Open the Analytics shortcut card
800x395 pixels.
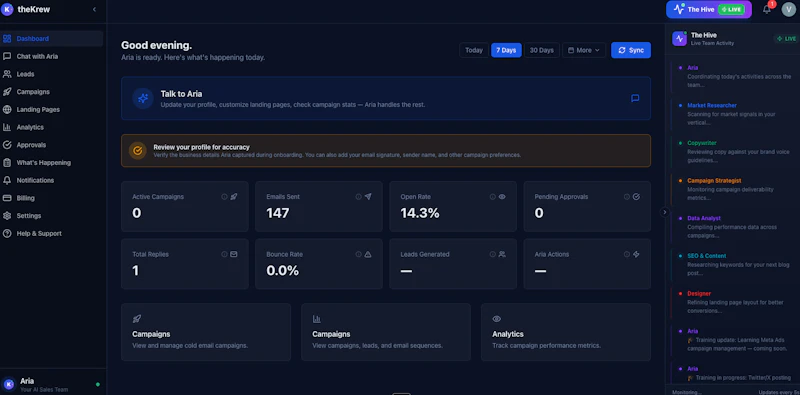click(x=566, y=332)
